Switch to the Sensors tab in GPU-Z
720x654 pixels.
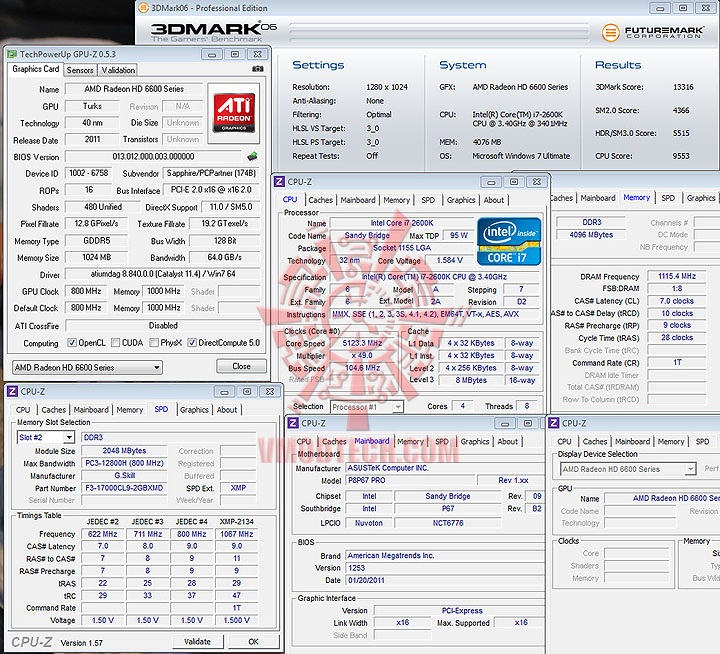click(x=80, y=70)
